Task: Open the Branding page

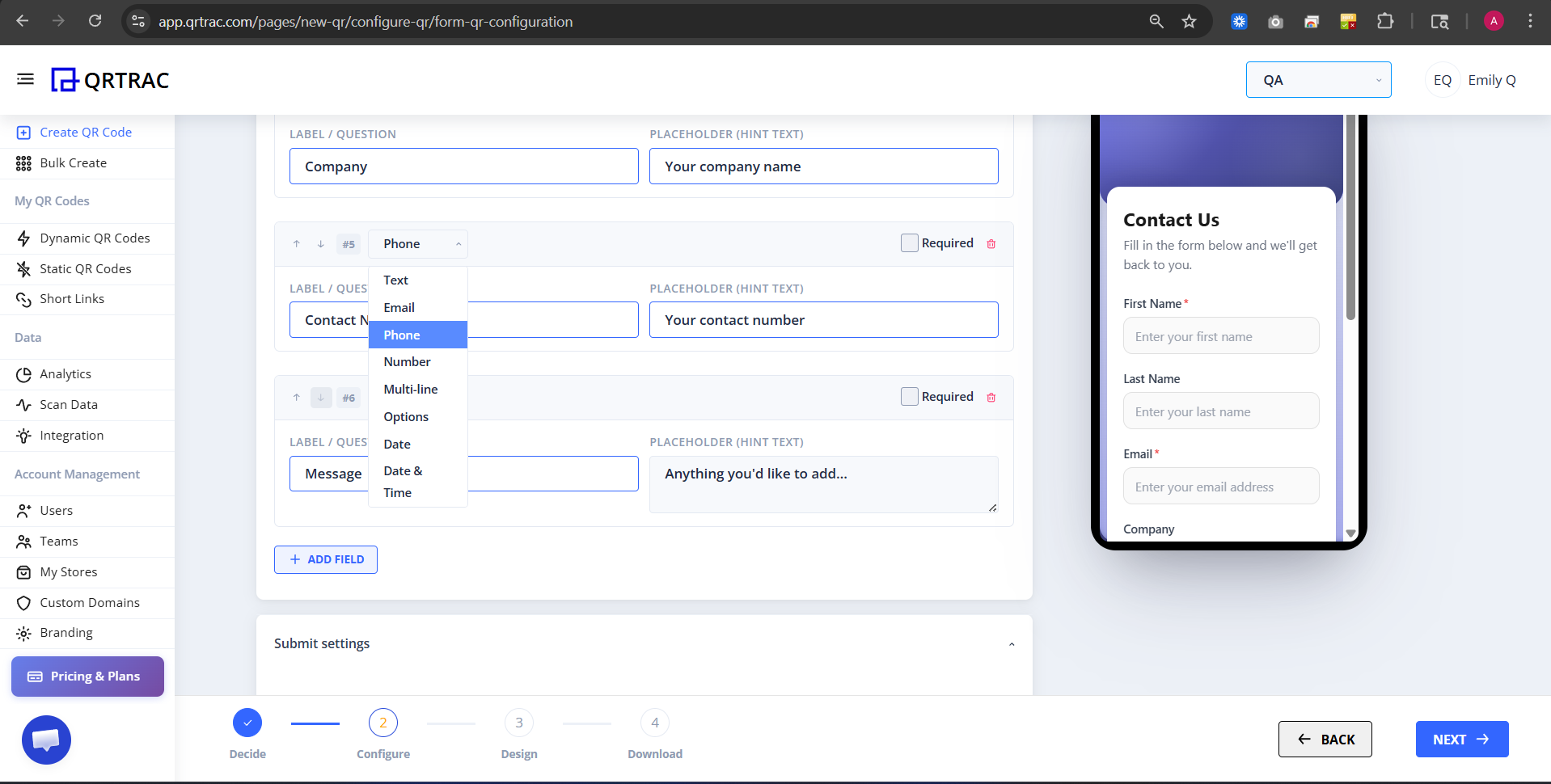Action: click(x=66, y=632)
